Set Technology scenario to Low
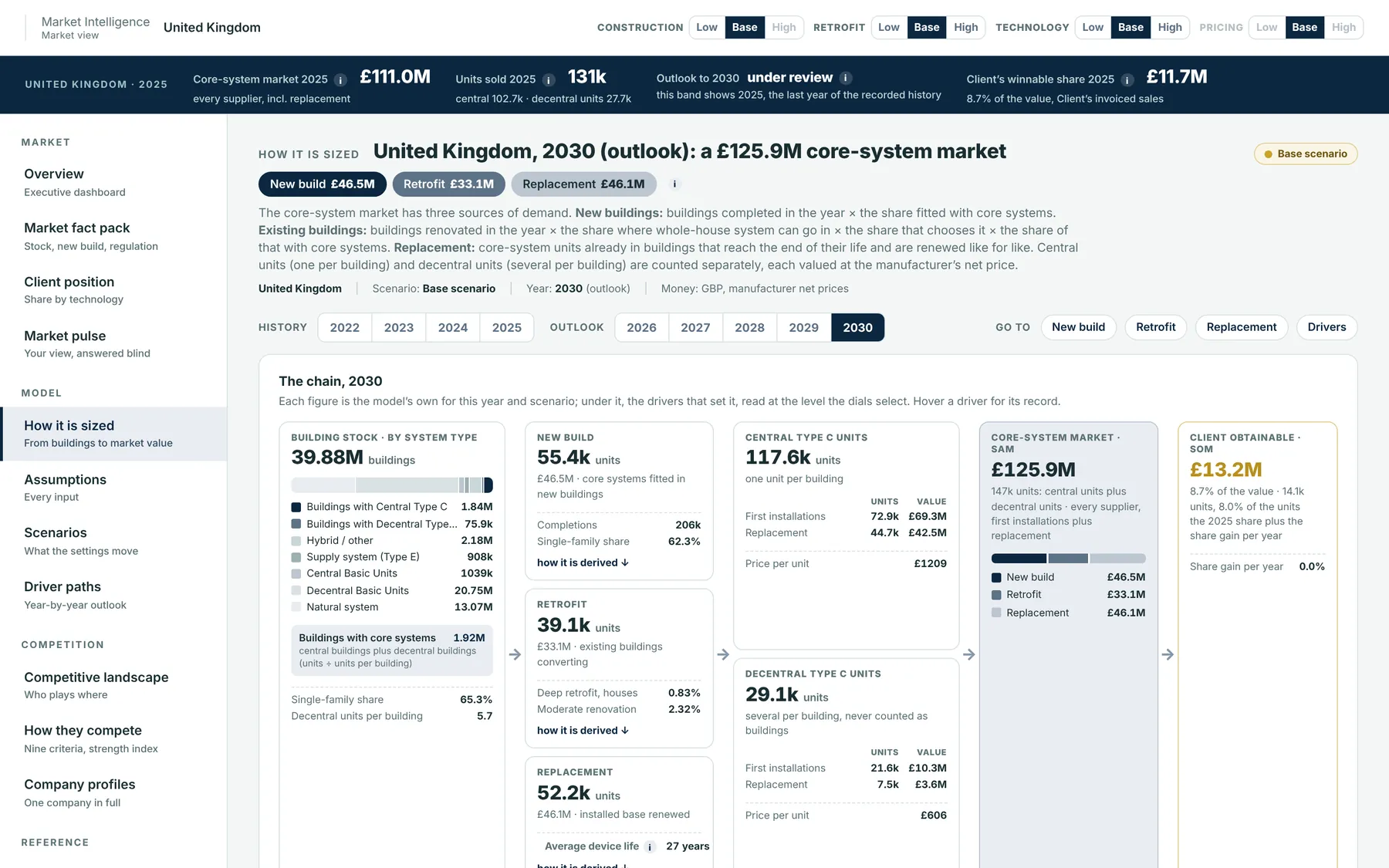The height and width of the screenshot is (868, 1389). 1093,28
